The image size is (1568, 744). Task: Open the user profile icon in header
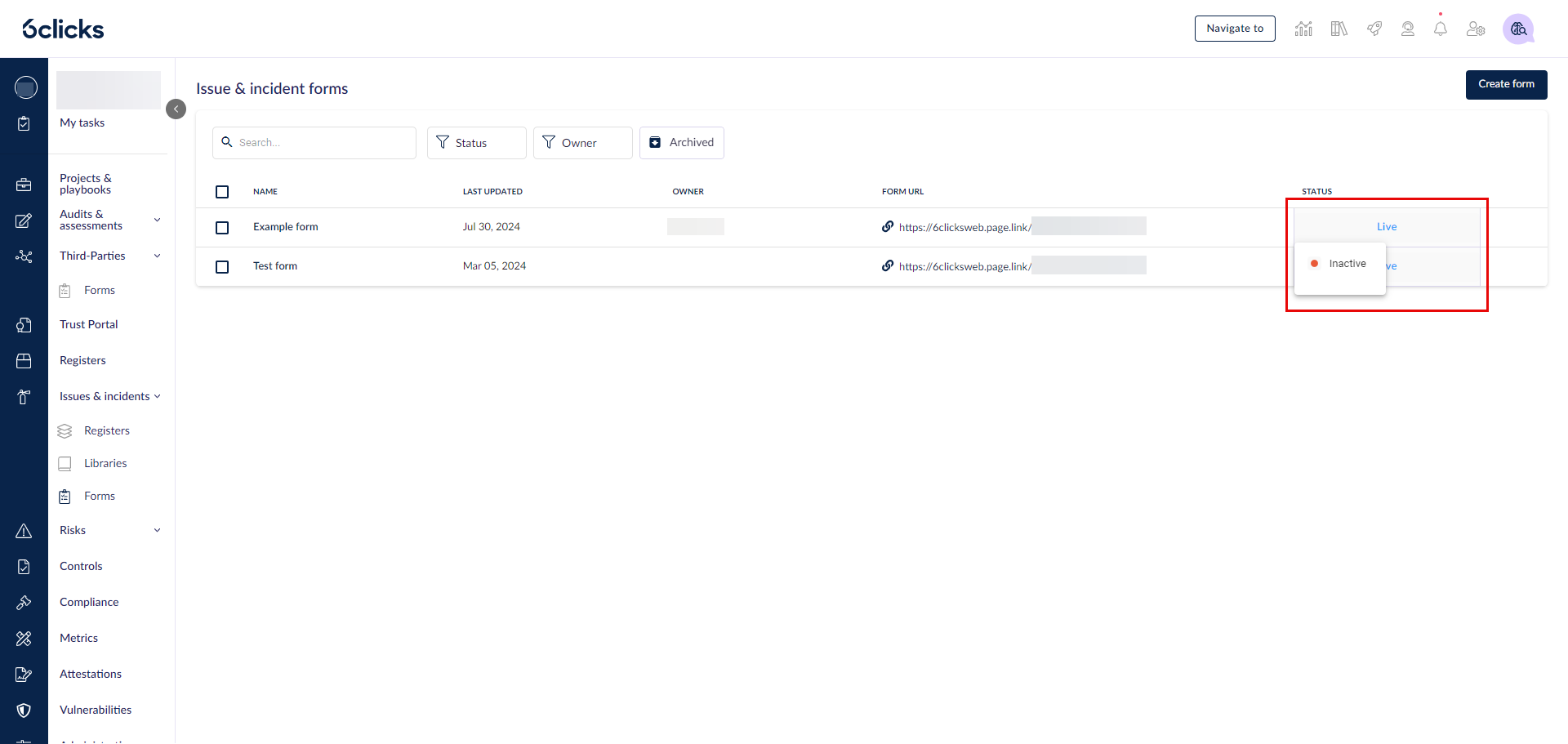pos(1408,29)
